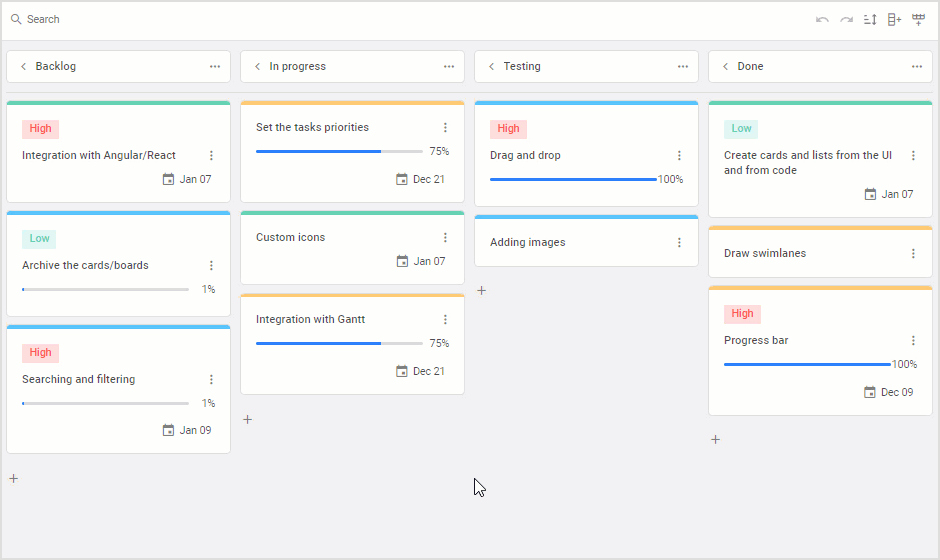This screenshot has height=560, width=940.
Task: Click the undo arrow icon
Action: [x=822, y=20]
